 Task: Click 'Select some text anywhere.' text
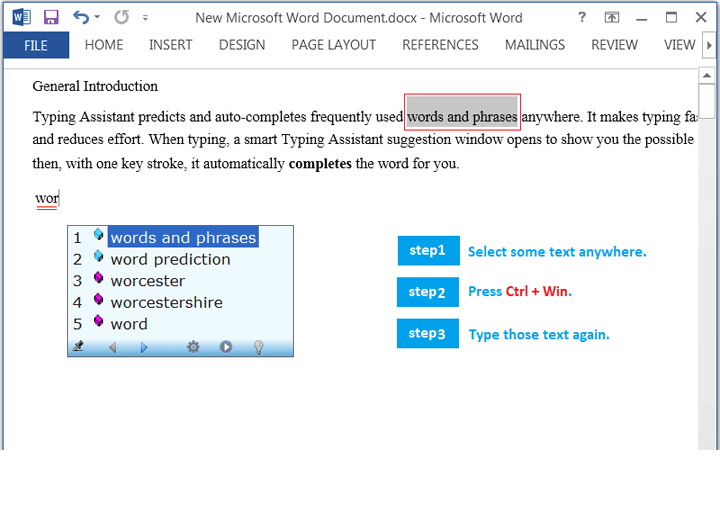coord(557,252)
